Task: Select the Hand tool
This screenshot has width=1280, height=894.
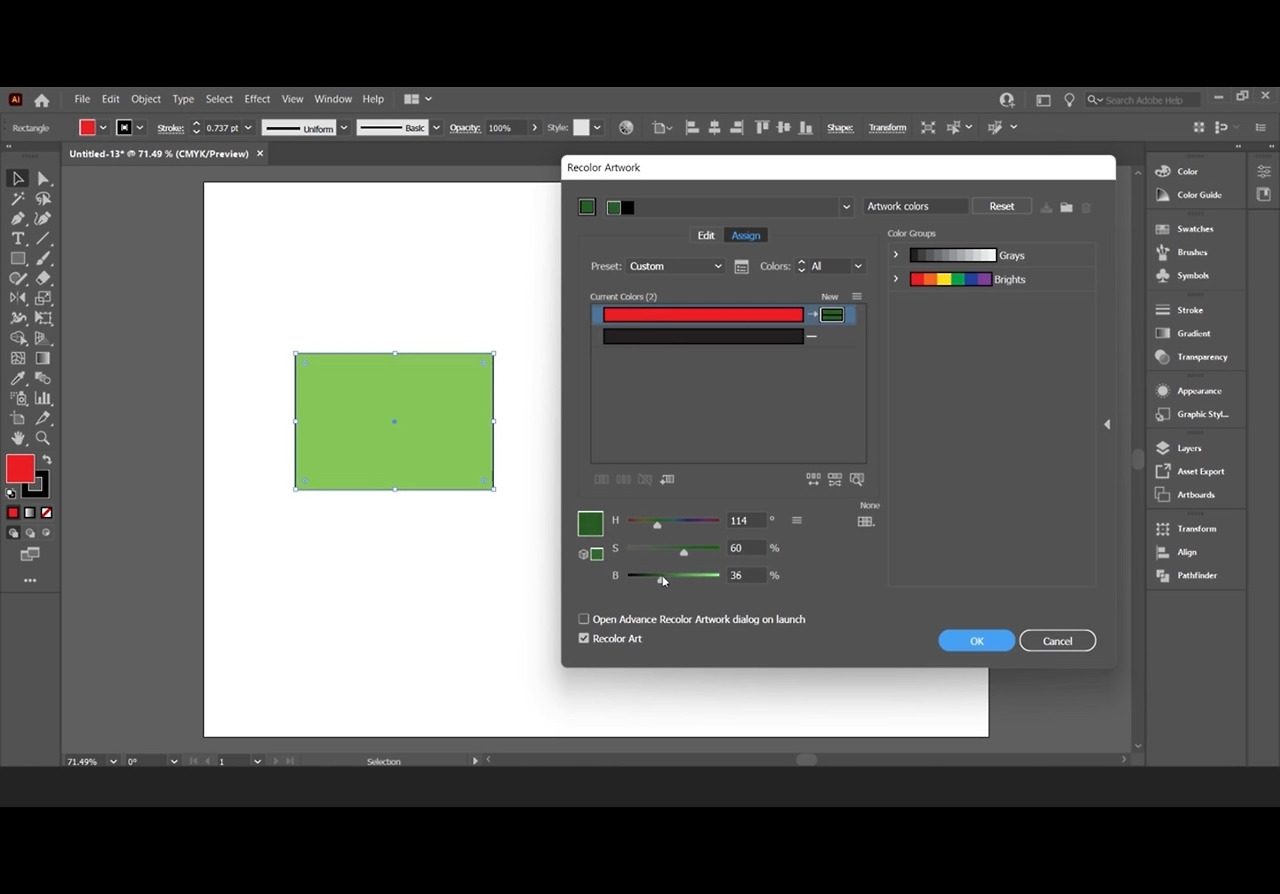Action: 18,438
